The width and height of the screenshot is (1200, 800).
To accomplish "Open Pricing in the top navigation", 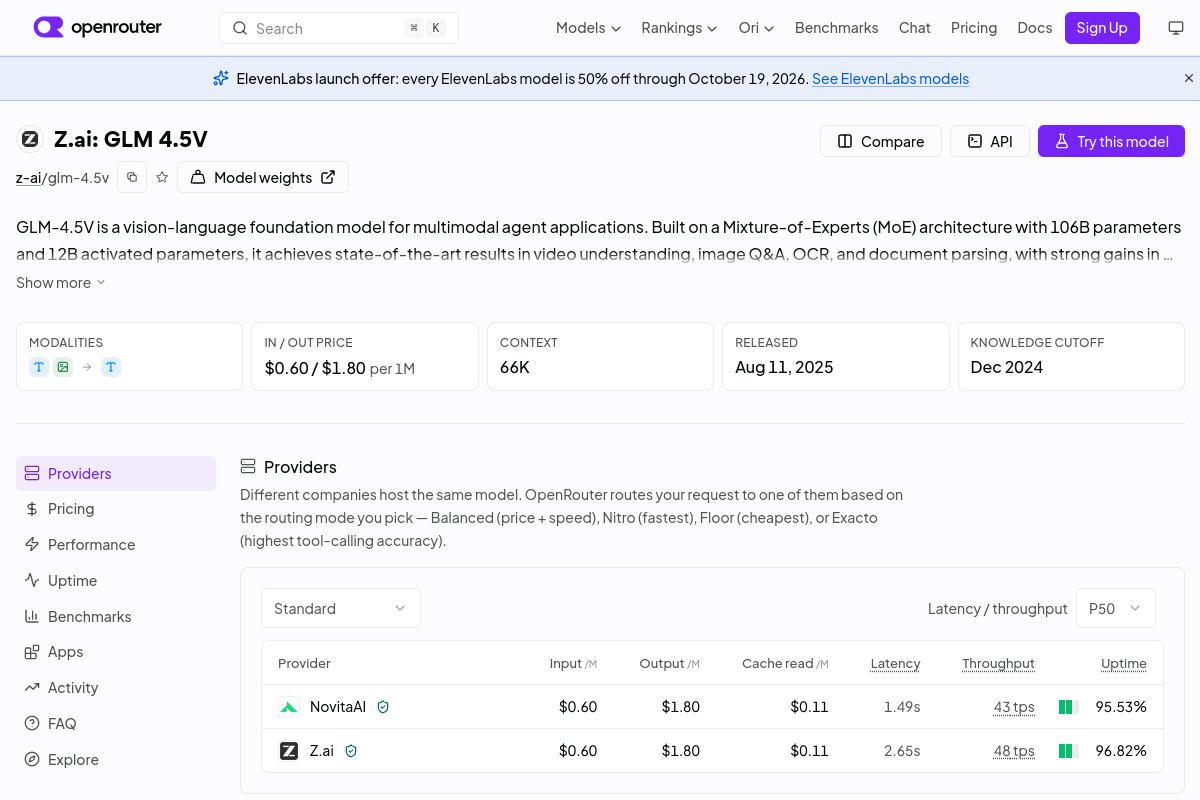I will (974, 28).
